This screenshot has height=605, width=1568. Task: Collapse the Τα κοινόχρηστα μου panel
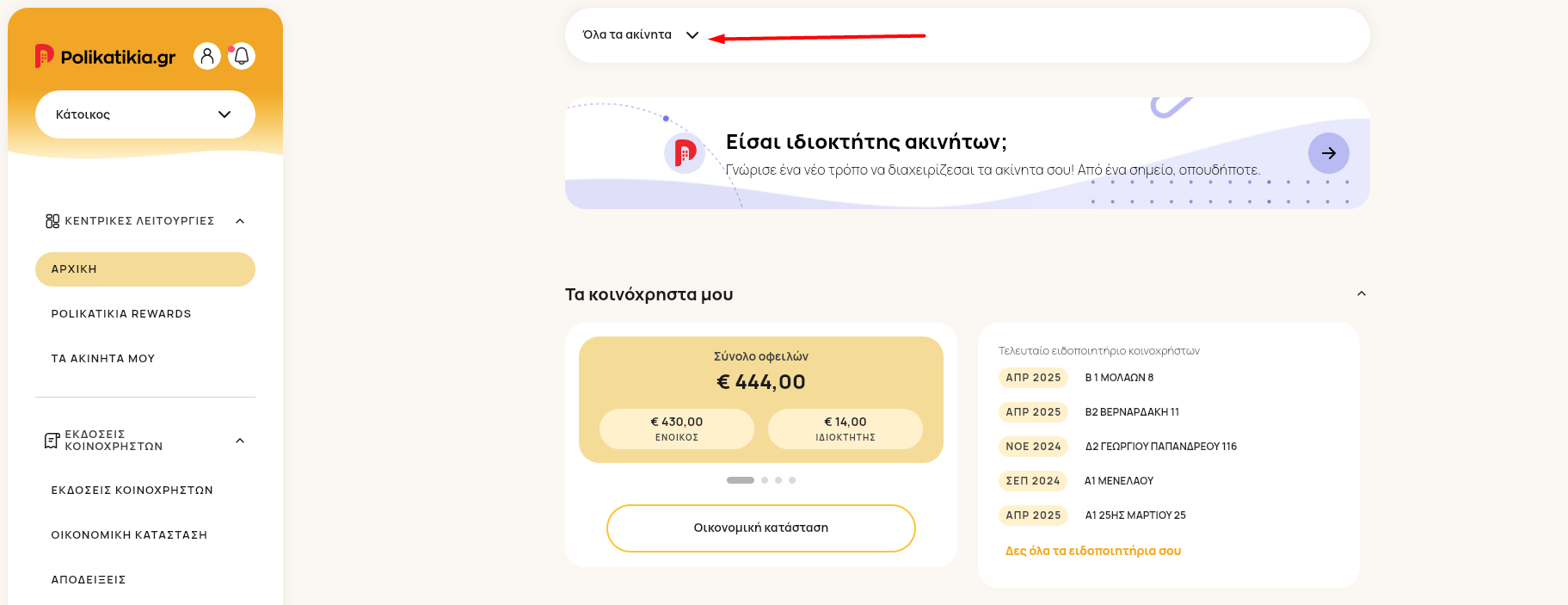[1362, 293]
